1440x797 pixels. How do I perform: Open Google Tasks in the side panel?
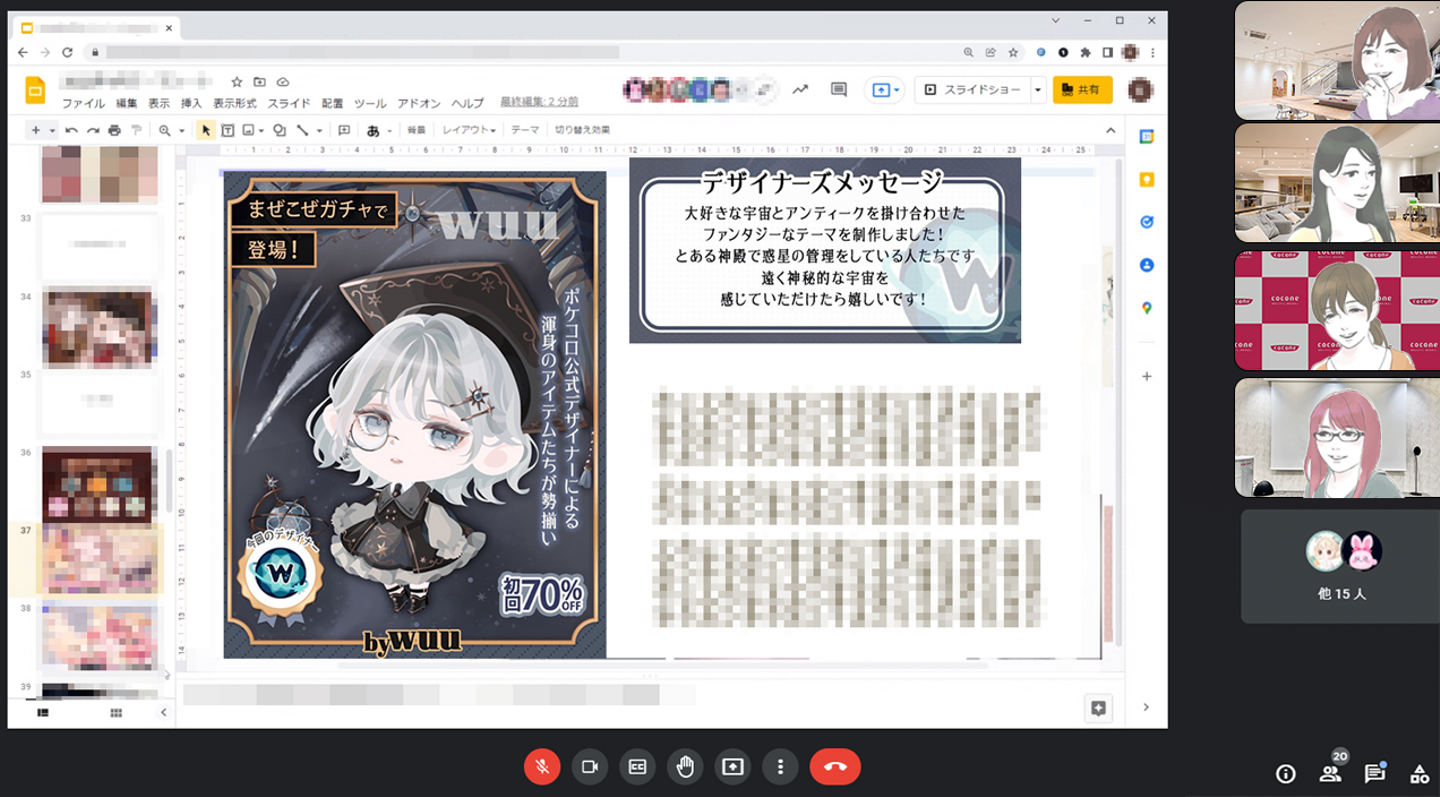(1147, 222)
